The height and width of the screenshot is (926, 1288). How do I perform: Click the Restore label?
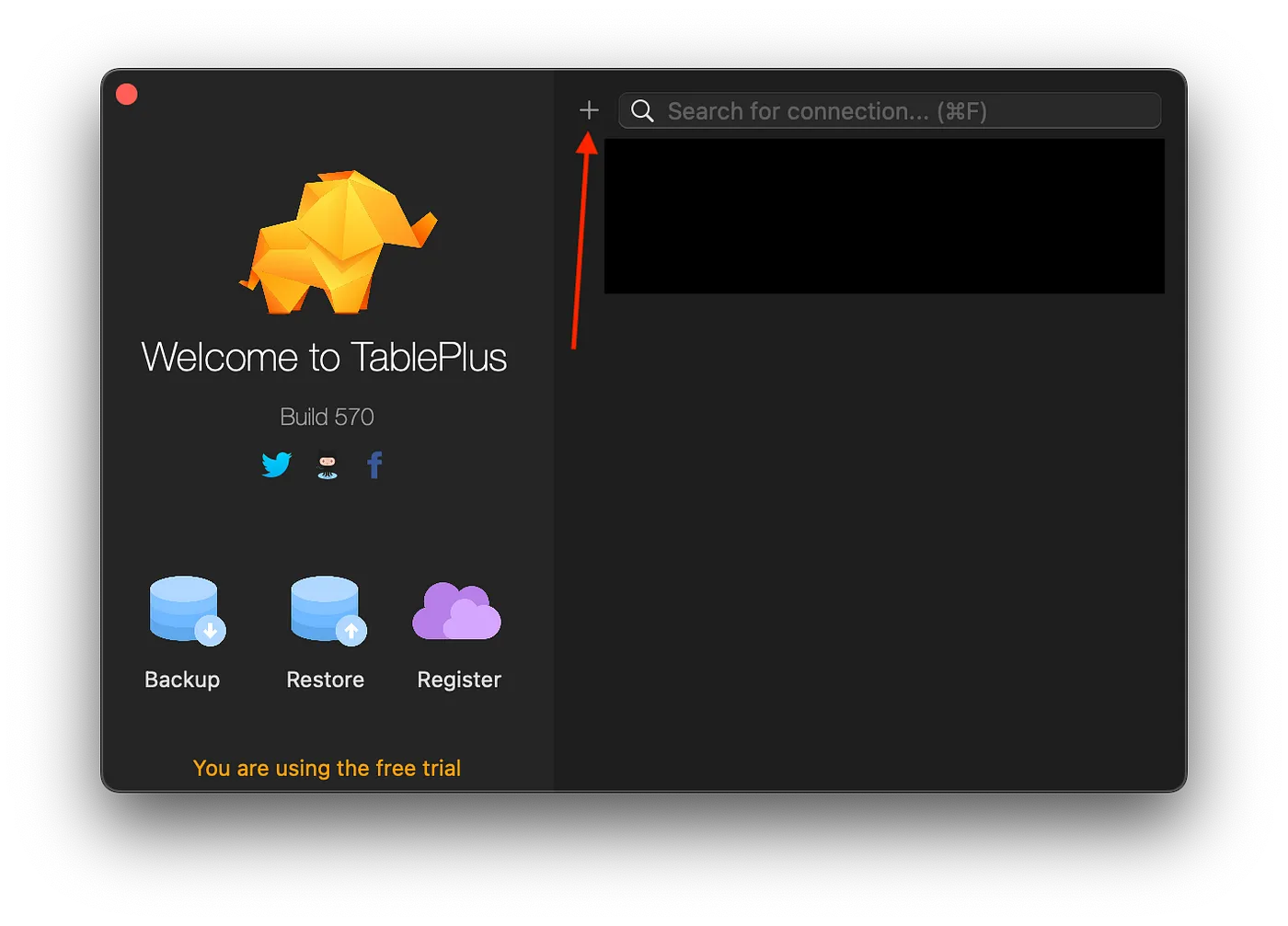click(x=326, y=680)
